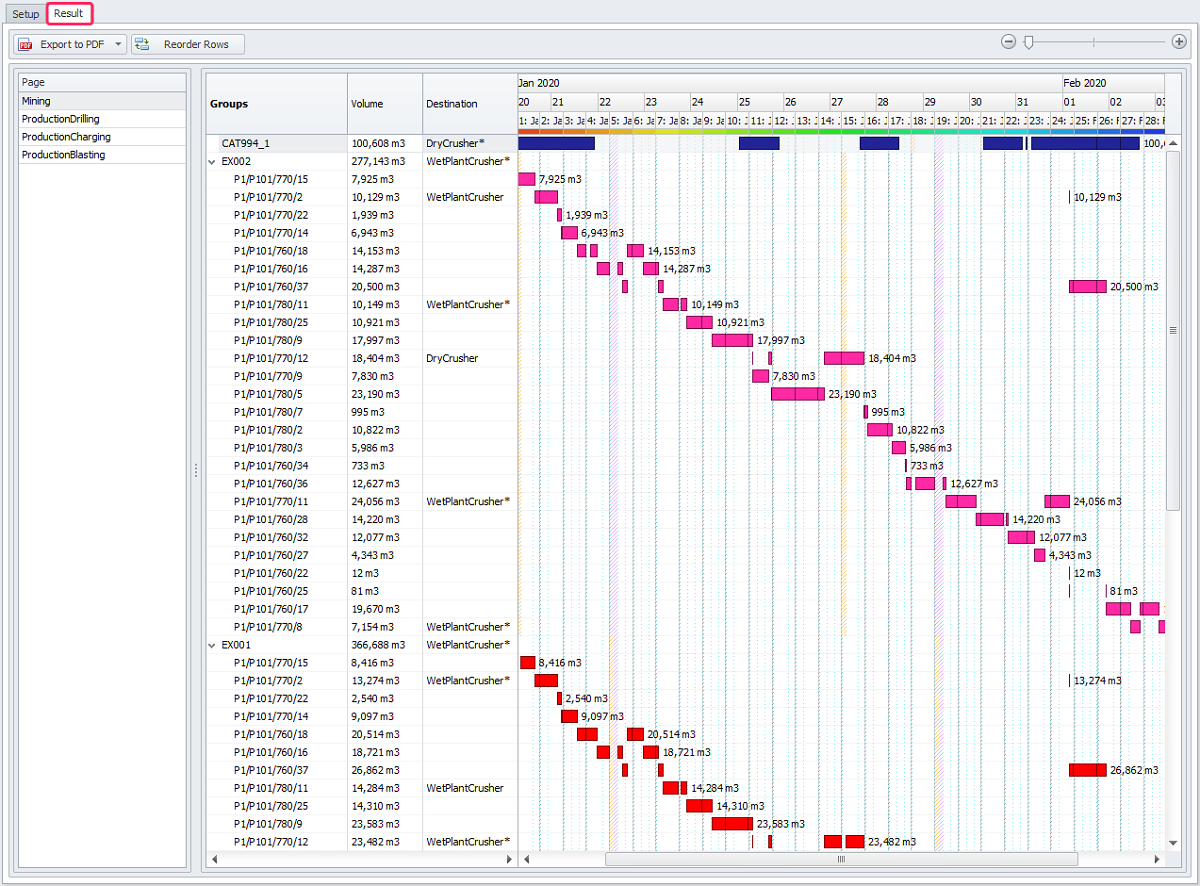Select the Result tab

69,14
